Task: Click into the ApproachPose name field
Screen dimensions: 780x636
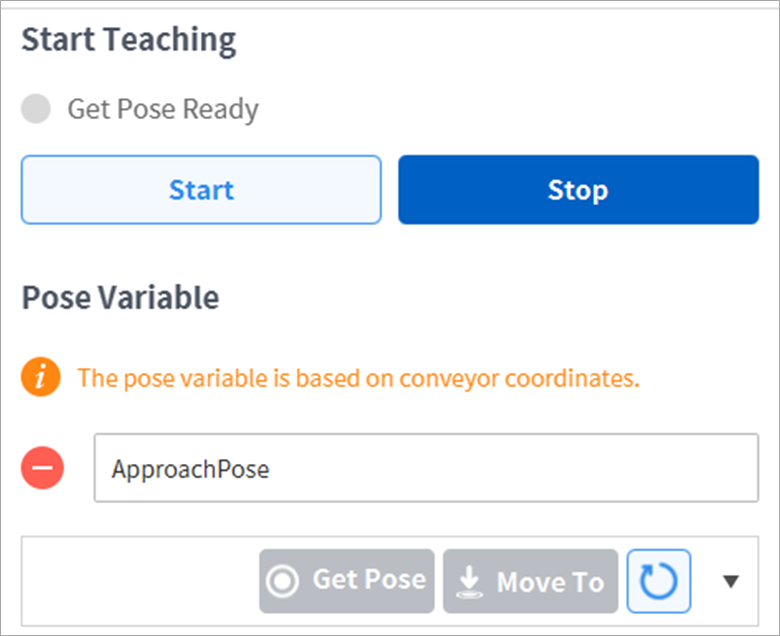Action: pos(425,468)
